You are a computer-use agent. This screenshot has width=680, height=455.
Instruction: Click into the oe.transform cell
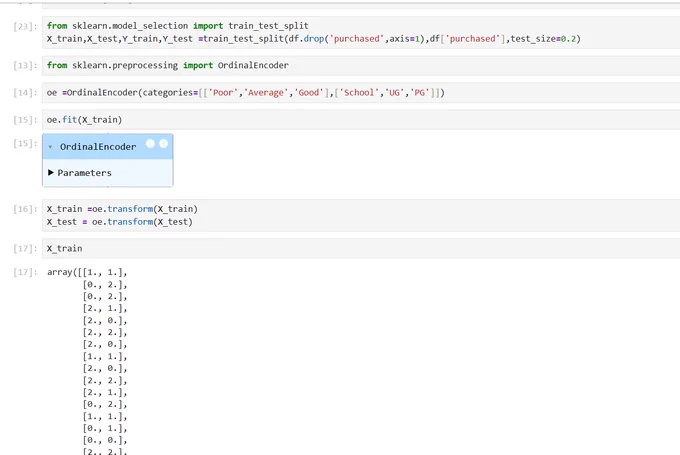[x=361, y=216]
